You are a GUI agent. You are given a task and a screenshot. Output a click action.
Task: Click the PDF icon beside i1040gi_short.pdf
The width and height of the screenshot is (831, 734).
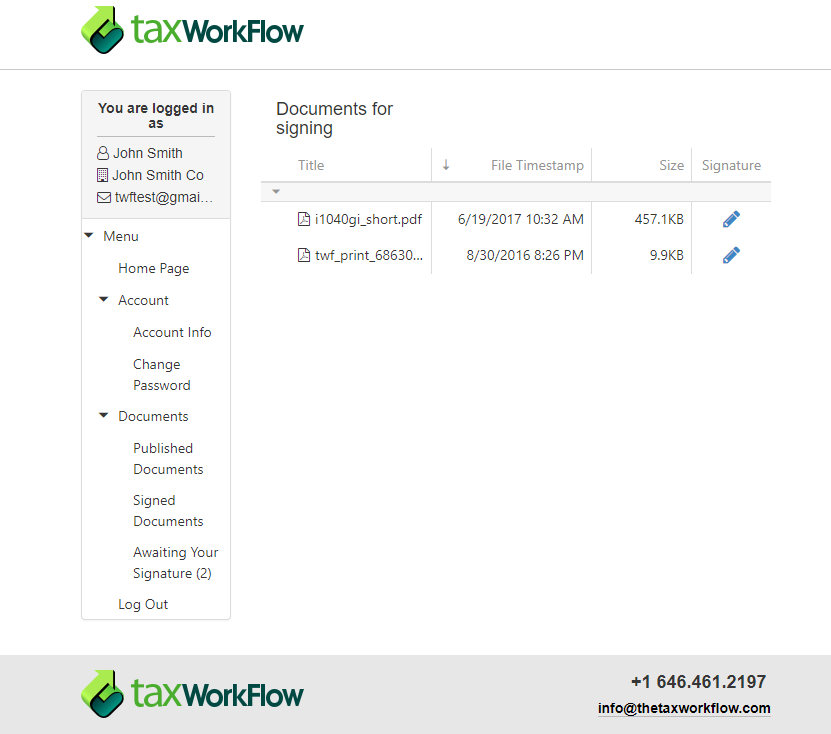[304, 219]
